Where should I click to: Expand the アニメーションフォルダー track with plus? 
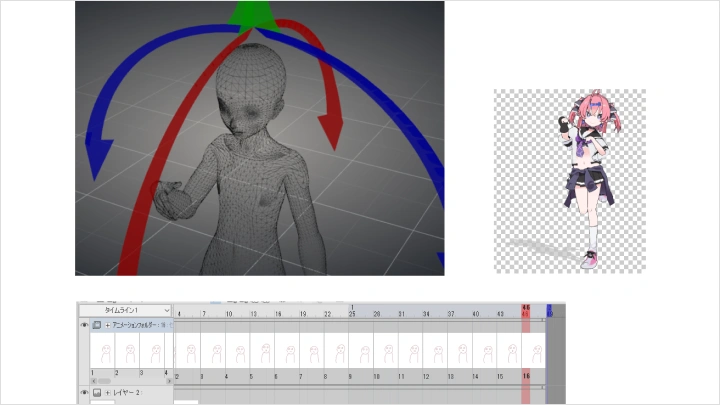(108, 325)
